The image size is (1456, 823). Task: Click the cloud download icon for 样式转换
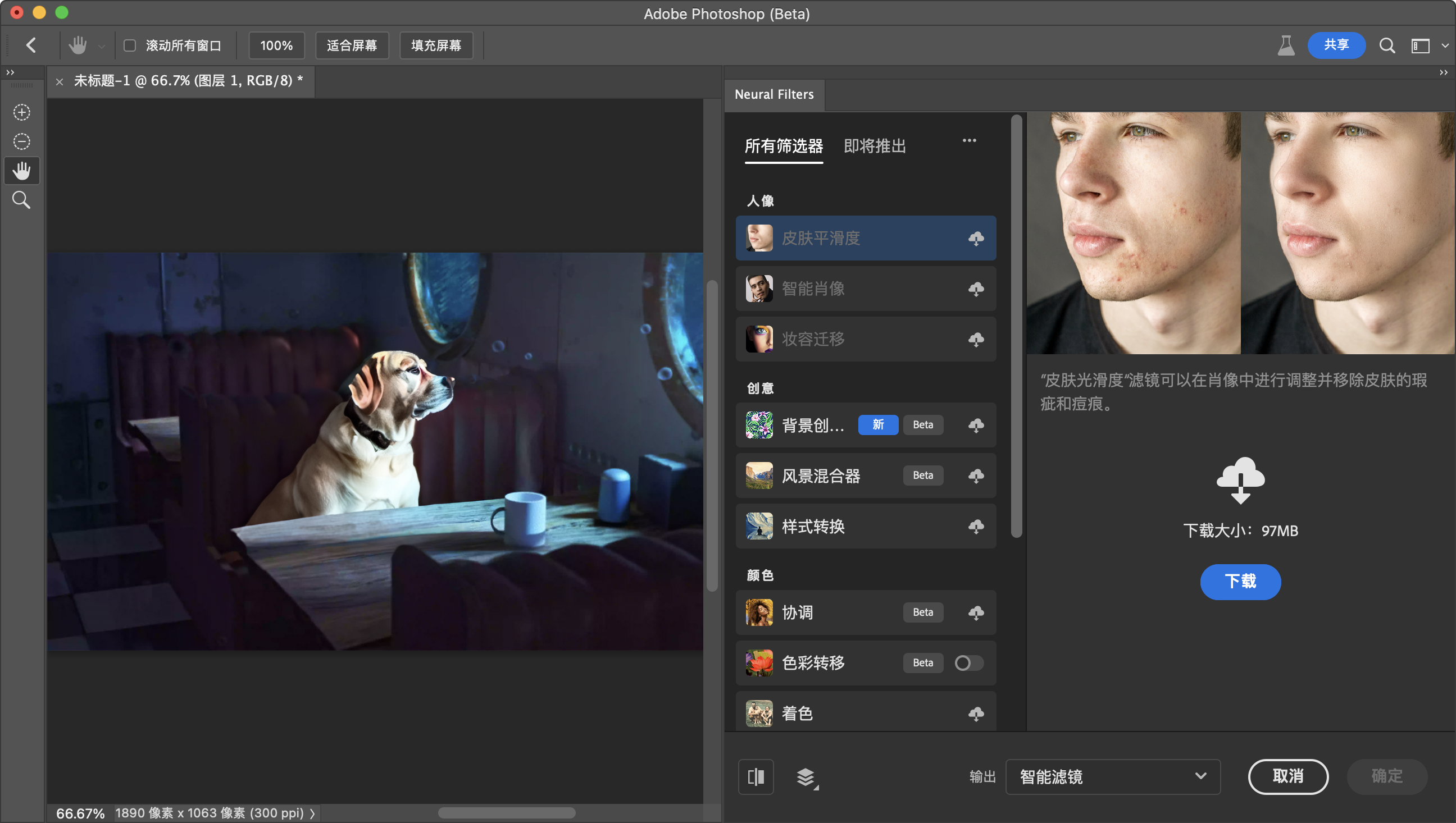coord(976,526)
